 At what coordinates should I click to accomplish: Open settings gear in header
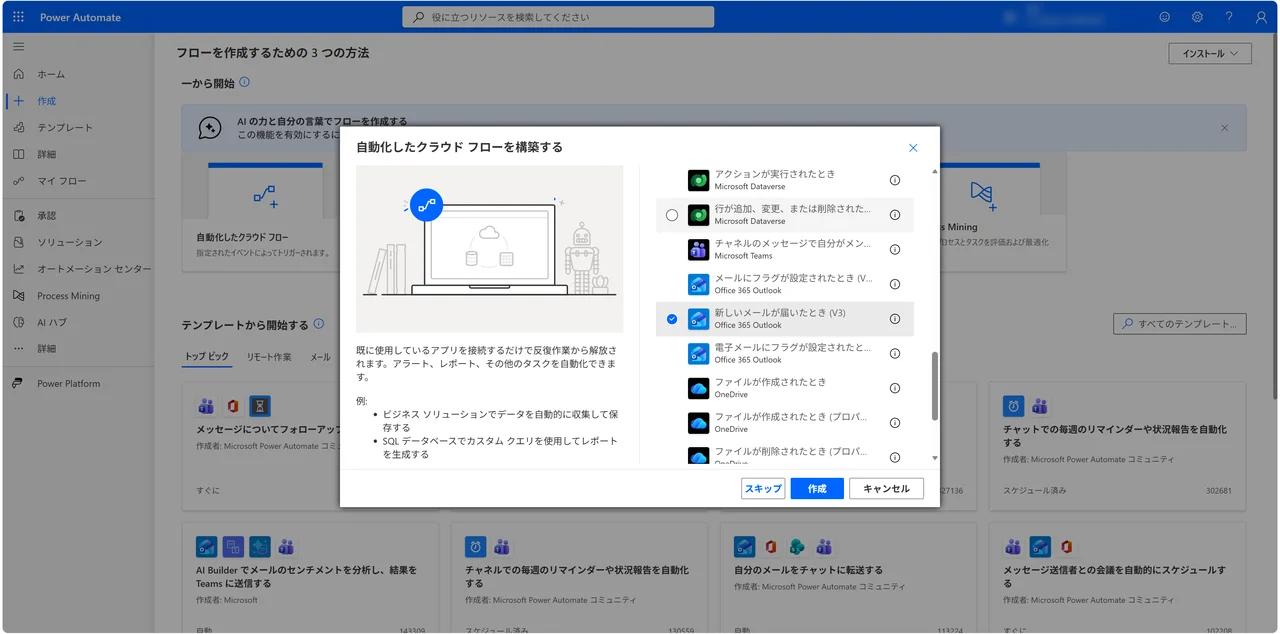1197,17
